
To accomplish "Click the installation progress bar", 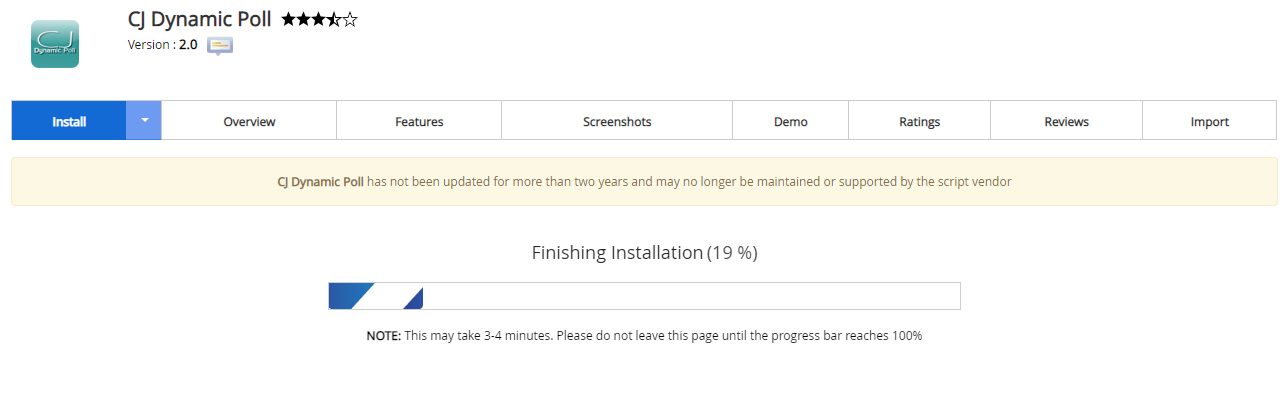I will point(644,296).
